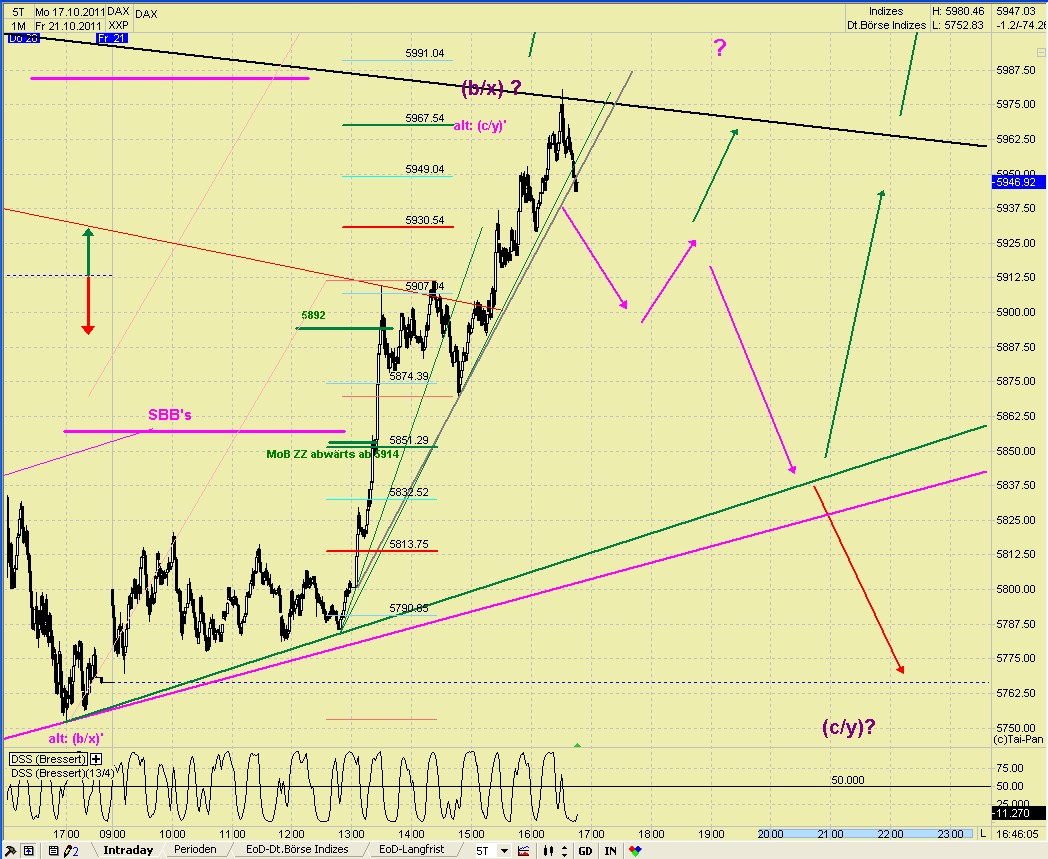Viewport: 1048px width, 859px height.
Task: Click the GD moving average icon
Action: coord(585,850)
